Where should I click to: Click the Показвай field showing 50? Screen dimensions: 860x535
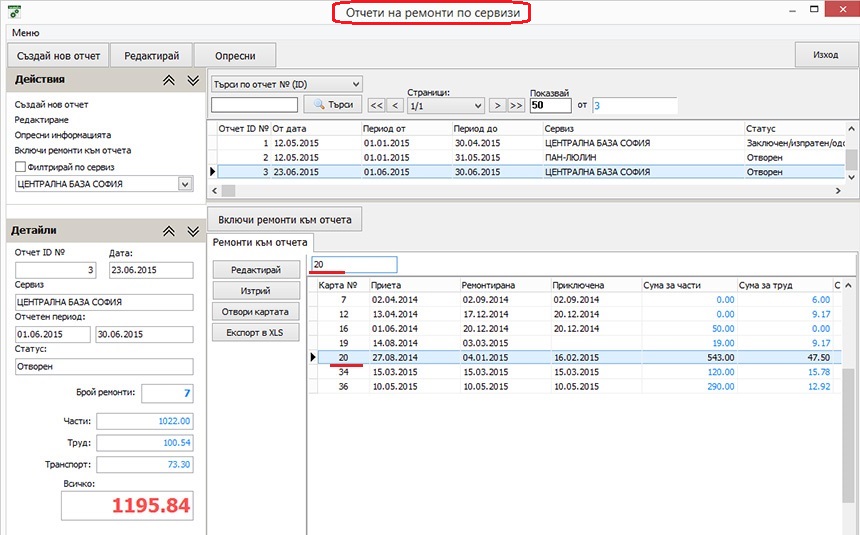[x=551, y=105]
